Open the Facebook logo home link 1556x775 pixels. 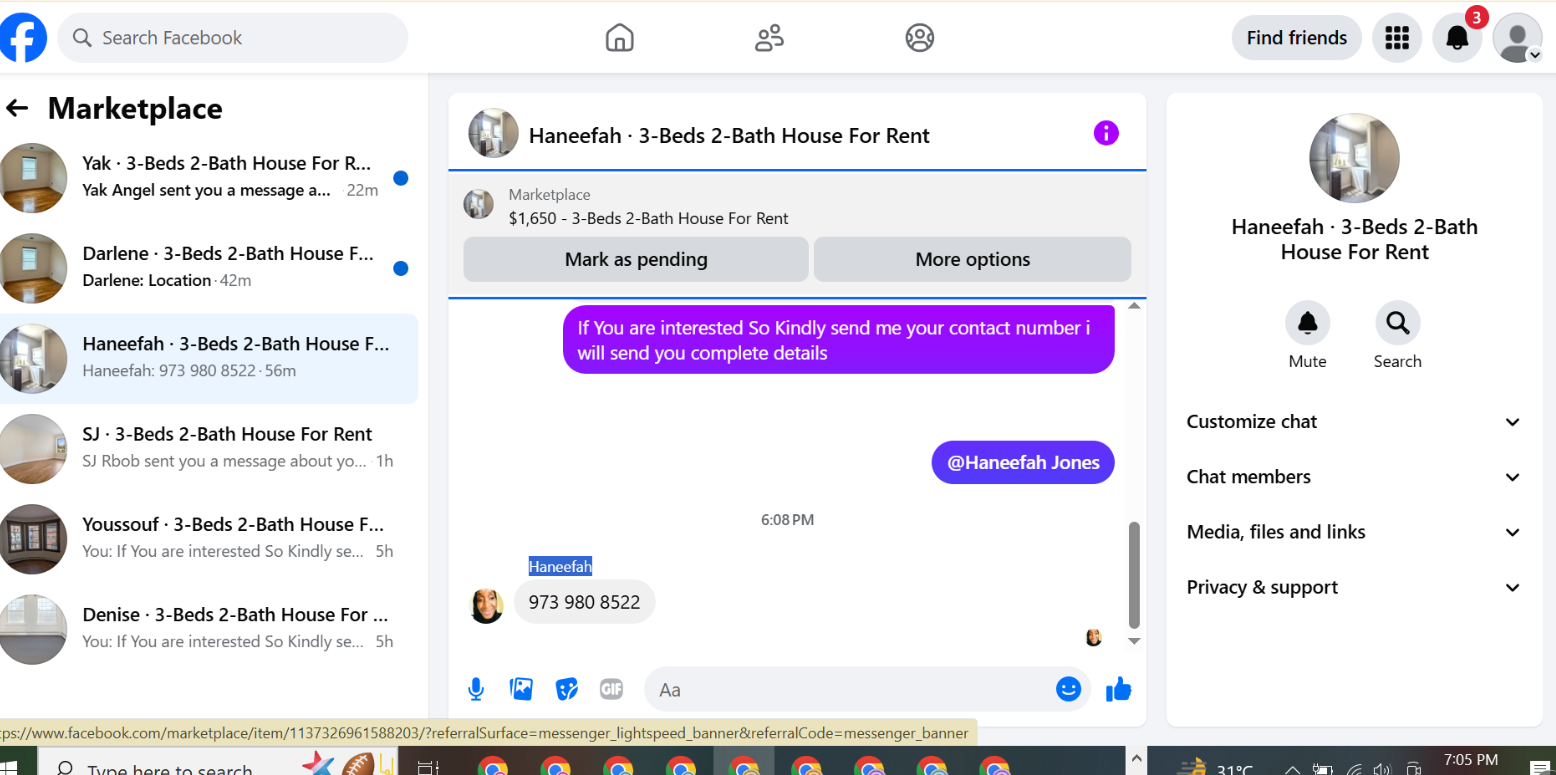[22, 38]
